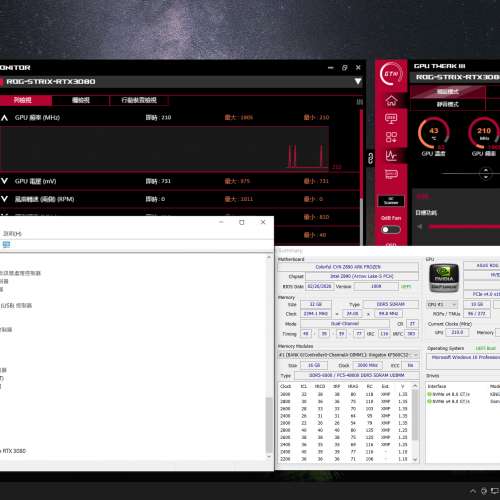The width and height of the screenshot is (500, 500).
Task: Click the GPU temperature gauge showing 43
Action: (433, 133)
